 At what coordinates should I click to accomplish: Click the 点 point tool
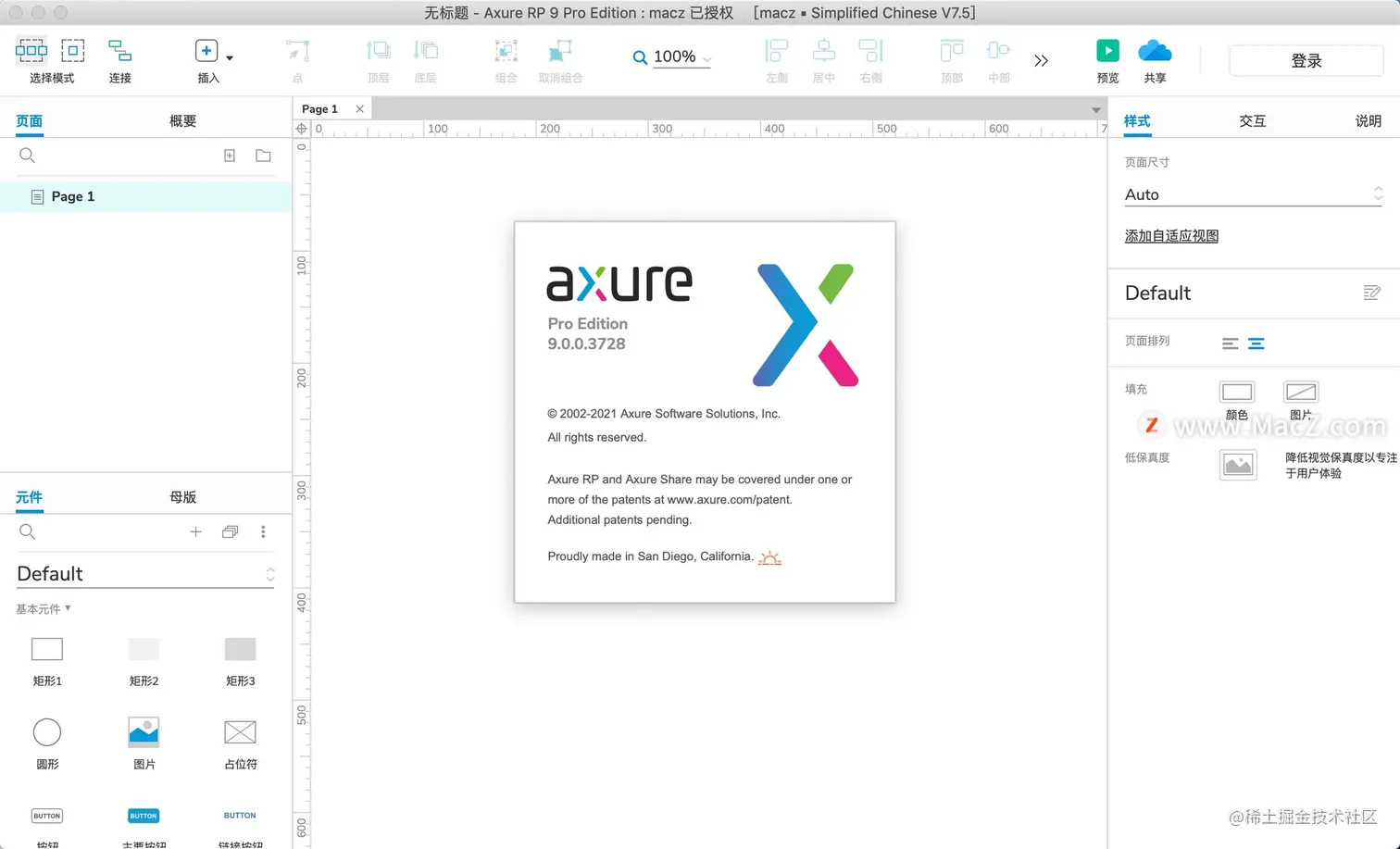click(x=297, y=50)
